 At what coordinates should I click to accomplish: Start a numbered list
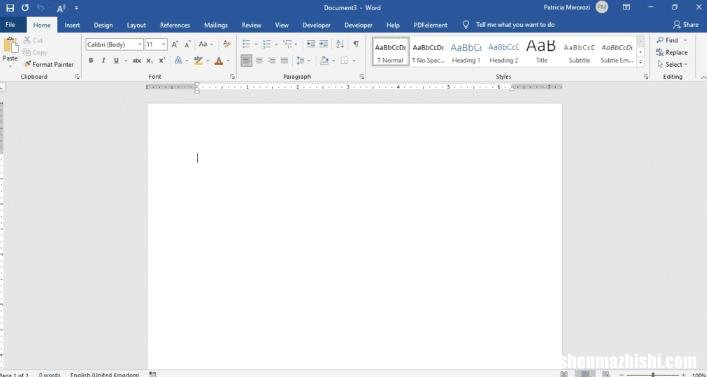(267, 44)
